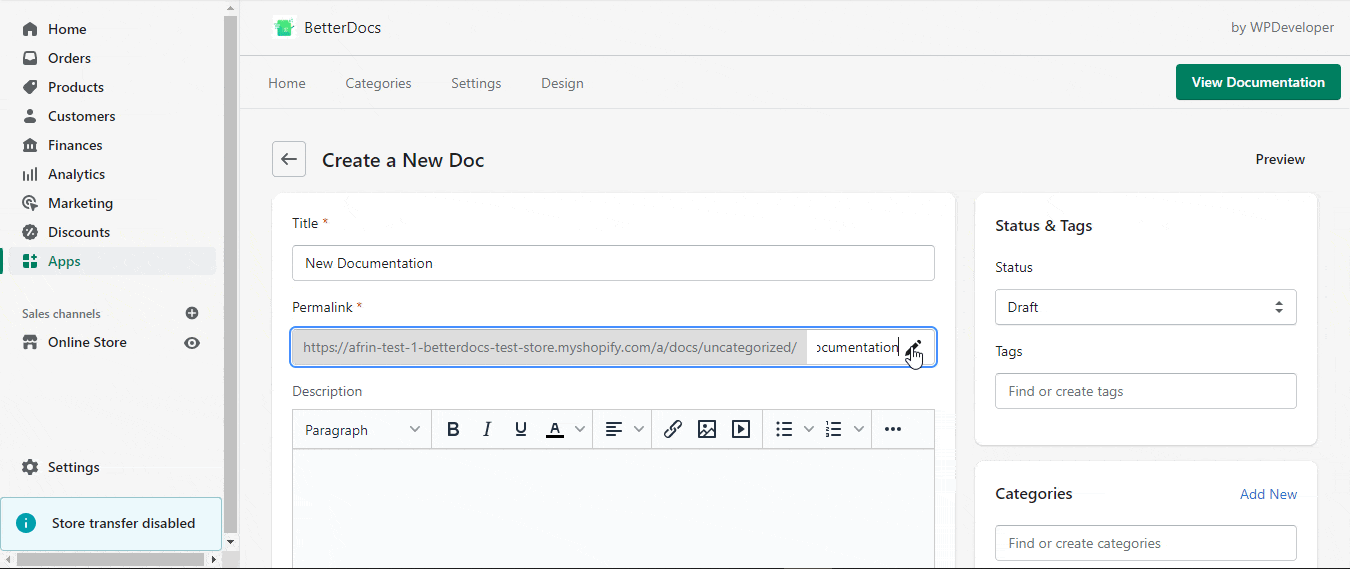Apply a bulleted list
The image size is (1350, 569).
pos(784,429)
